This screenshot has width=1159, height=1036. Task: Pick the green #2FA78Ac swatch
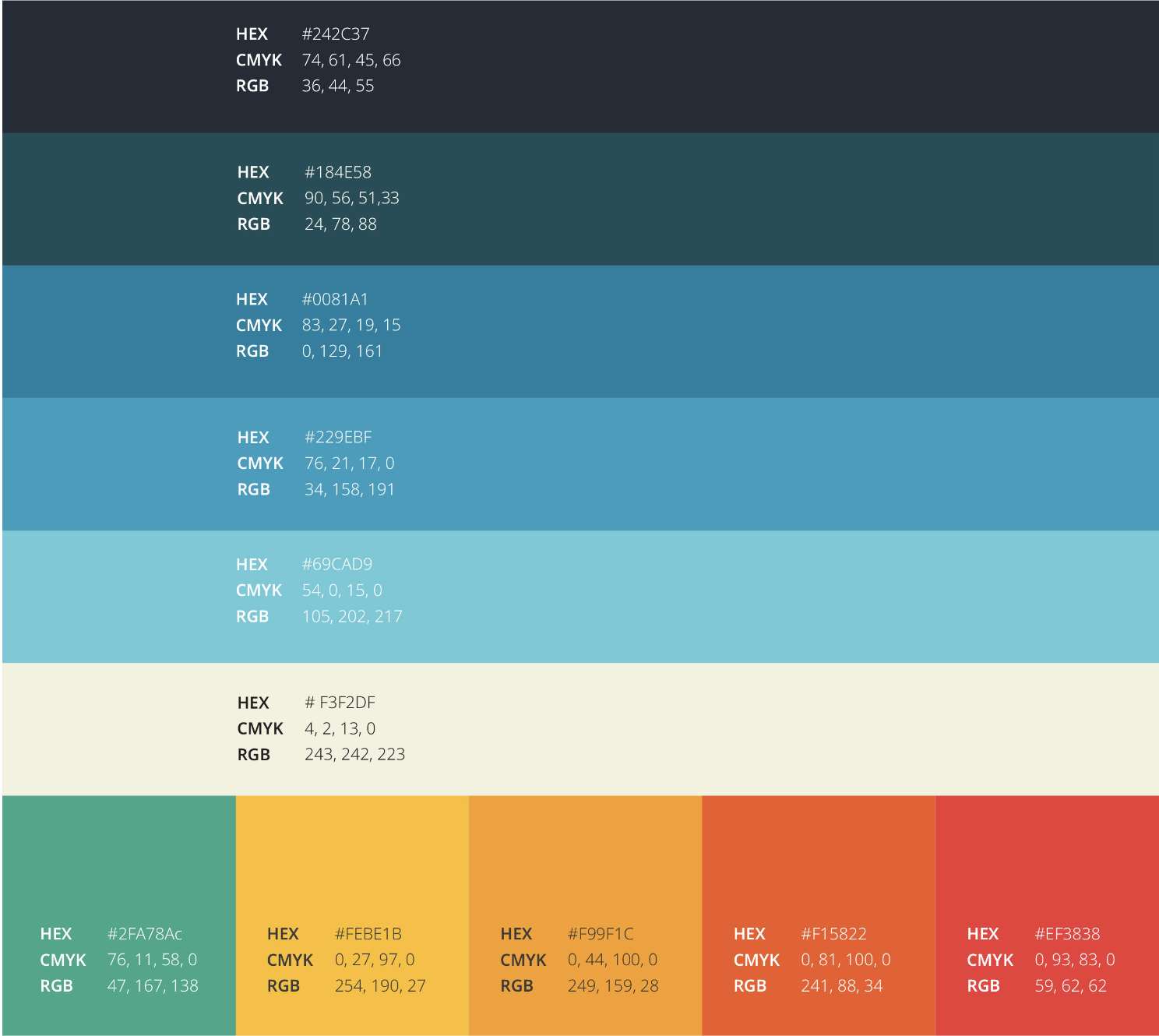point(118,857)
